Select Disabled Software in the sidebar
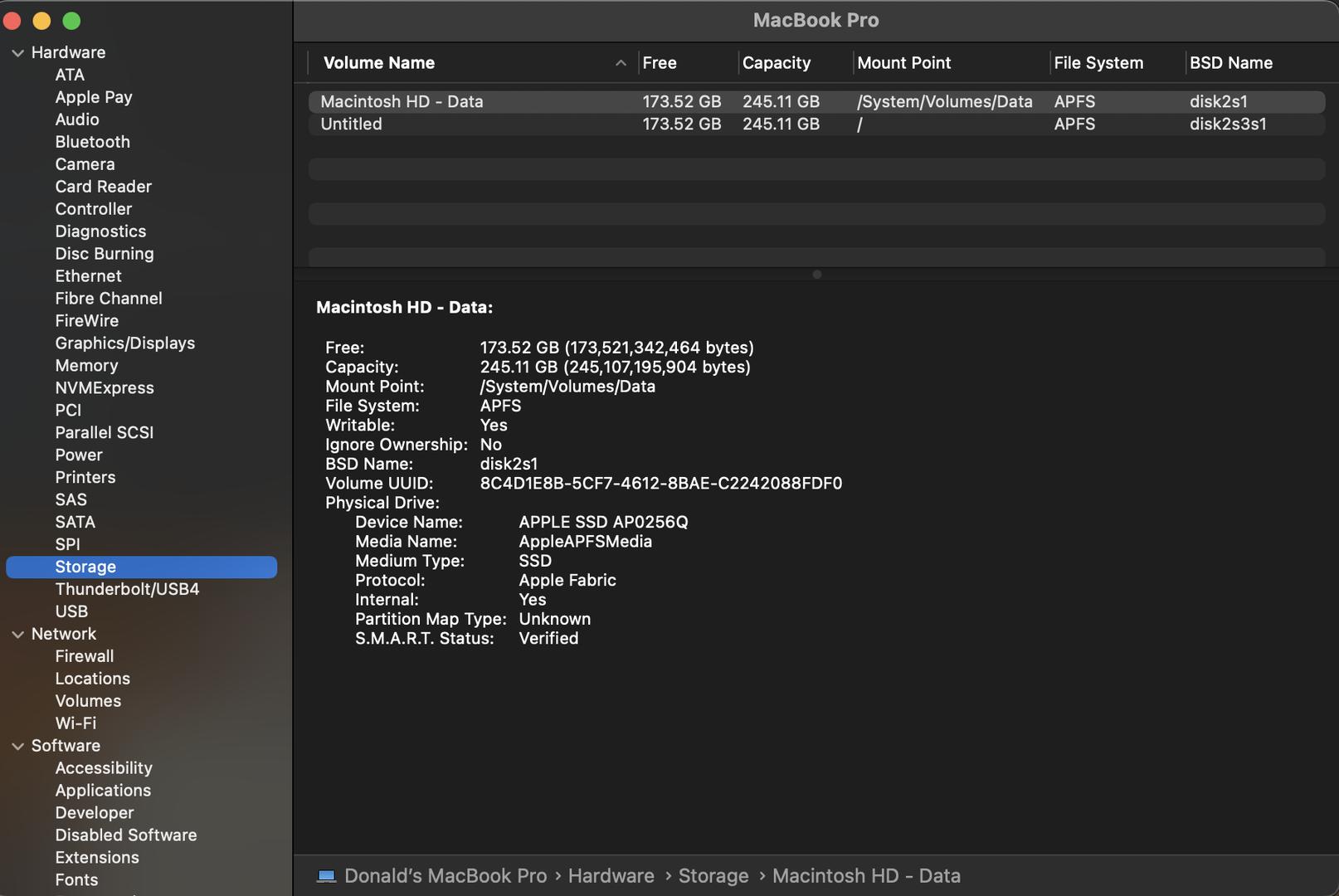Viewport: 1339px width, 896px height. click(x=126, y=836)
